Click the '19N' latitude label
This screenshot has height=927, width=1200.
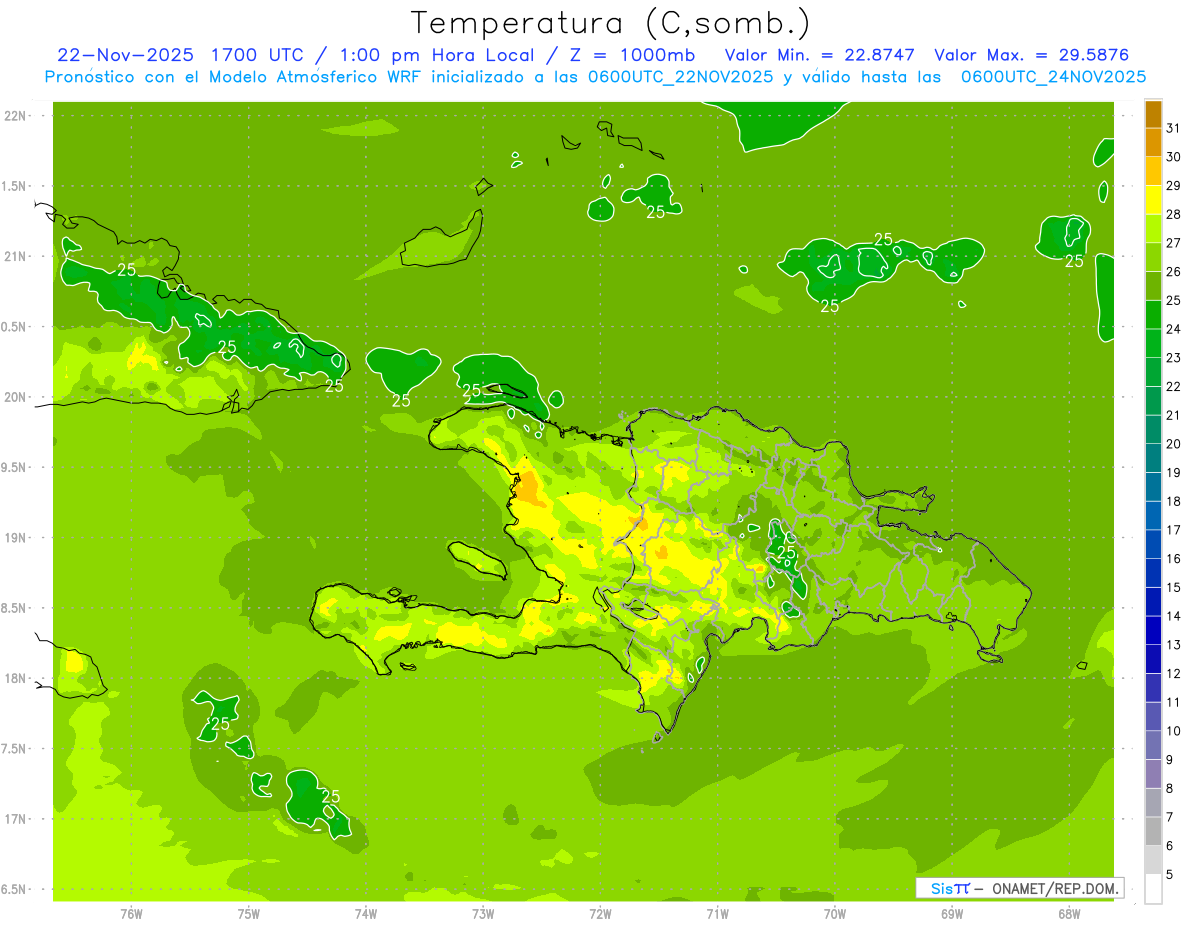click(16, 537)
